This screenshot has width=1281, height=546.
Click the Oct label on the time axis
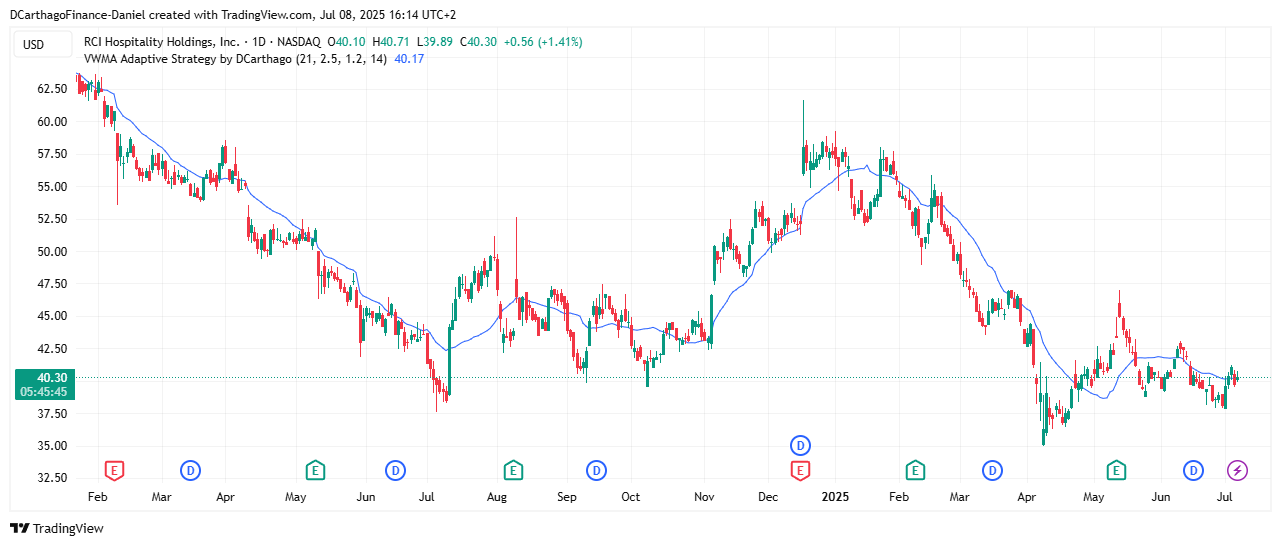630,497
